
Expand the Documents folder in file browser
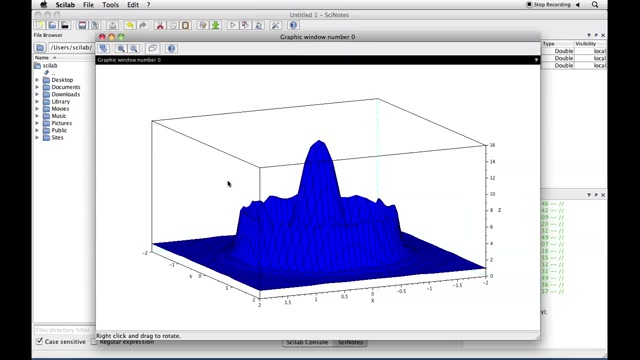click(x=37, y=87)
